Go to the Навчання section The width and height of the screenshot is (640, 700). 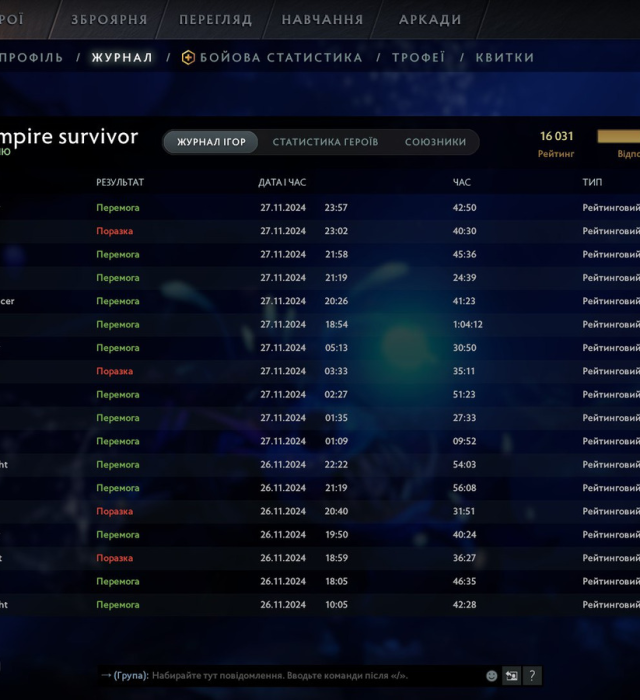tap(322, 20)
